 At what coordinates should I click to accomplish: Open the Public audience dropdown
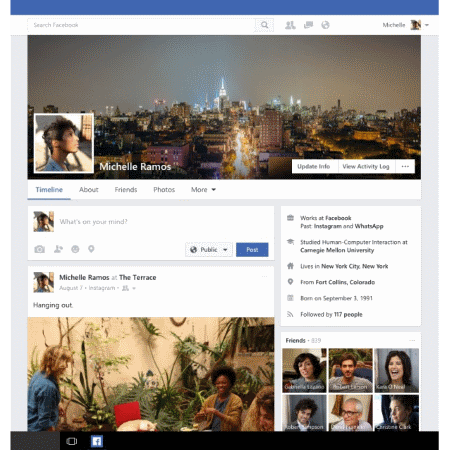(x=209, y=250)
